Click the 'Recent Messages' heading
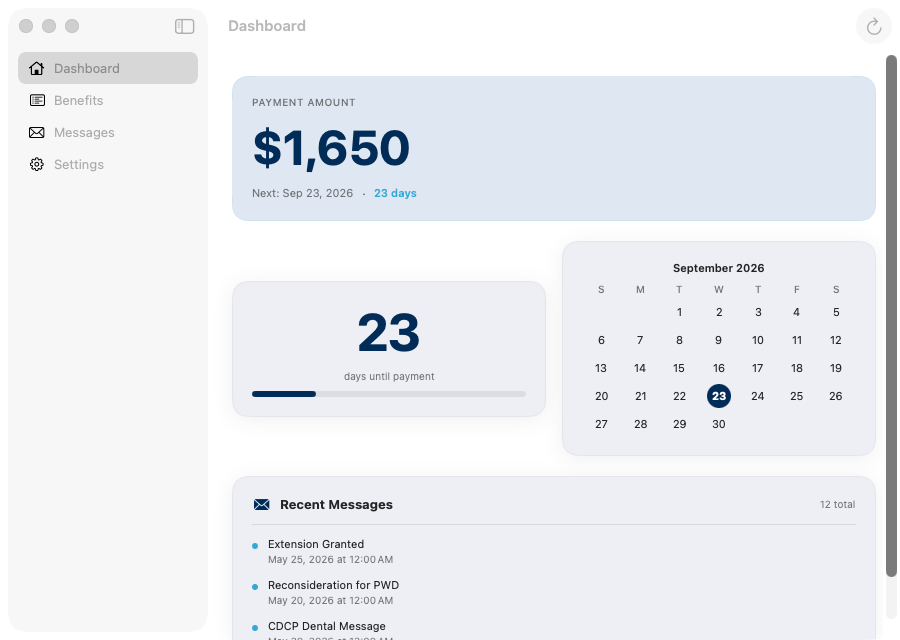This screenshot has width=900, height=640. click(336, 505)
